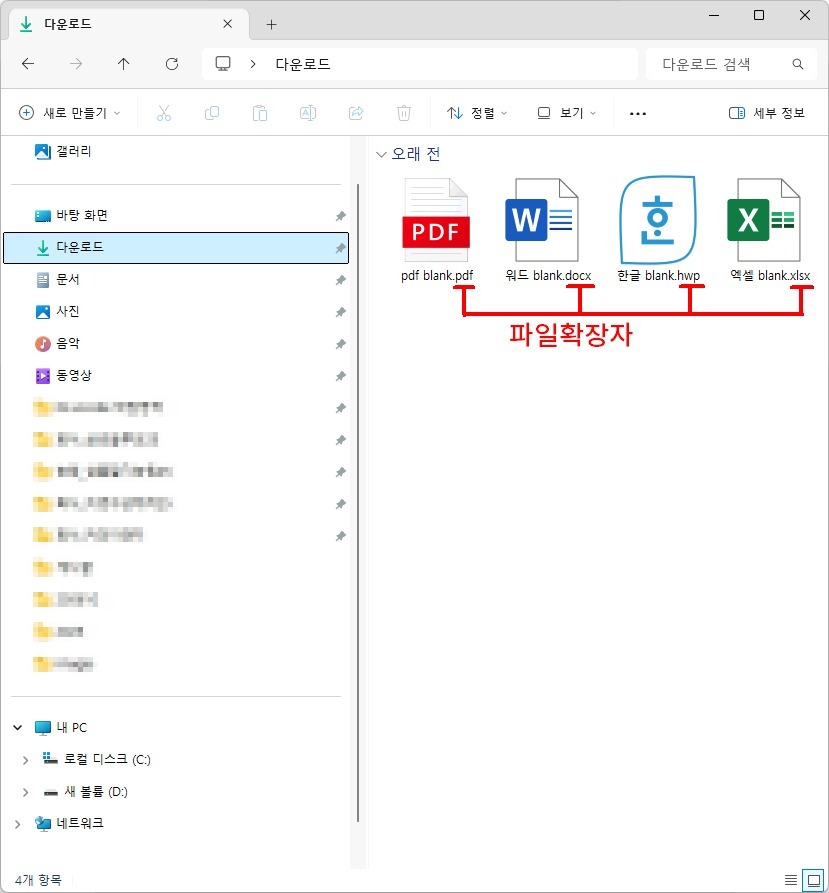Open the 새로 만들기 dropdown
Screen dimensions: 829x893
coord(70,113)
